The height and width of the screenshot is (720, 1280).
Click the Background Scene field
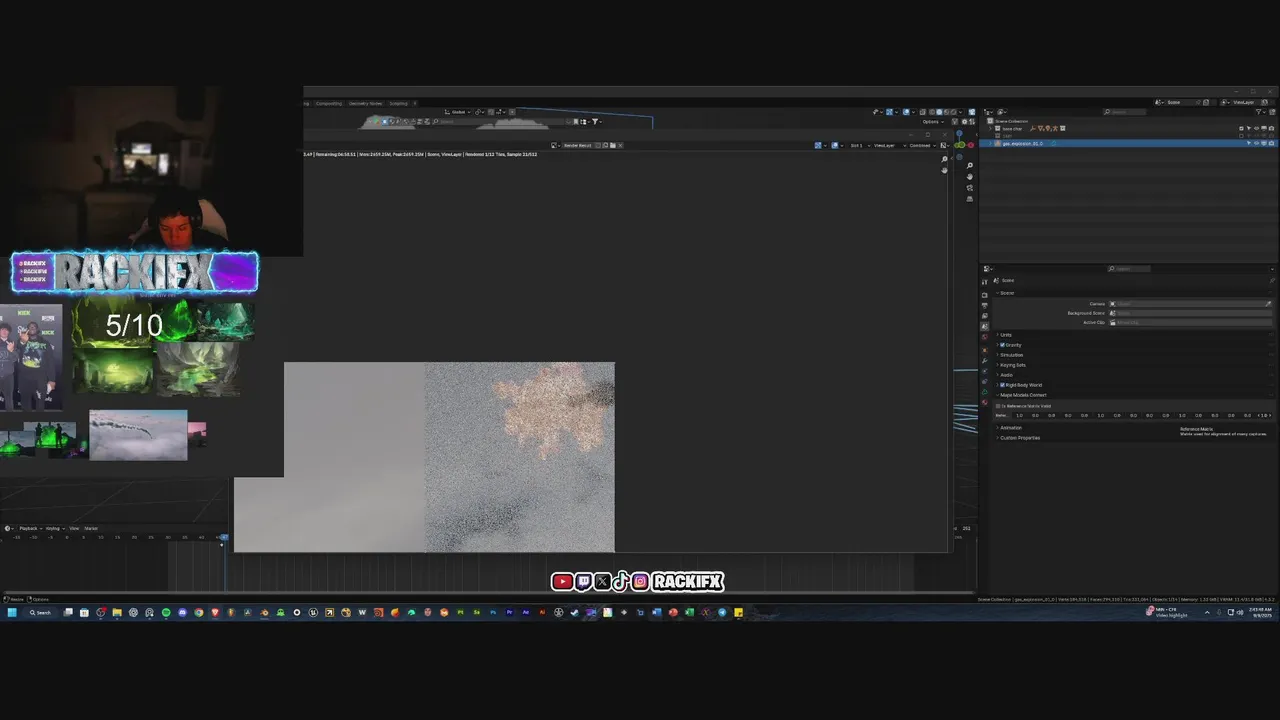pos(1190,313)
